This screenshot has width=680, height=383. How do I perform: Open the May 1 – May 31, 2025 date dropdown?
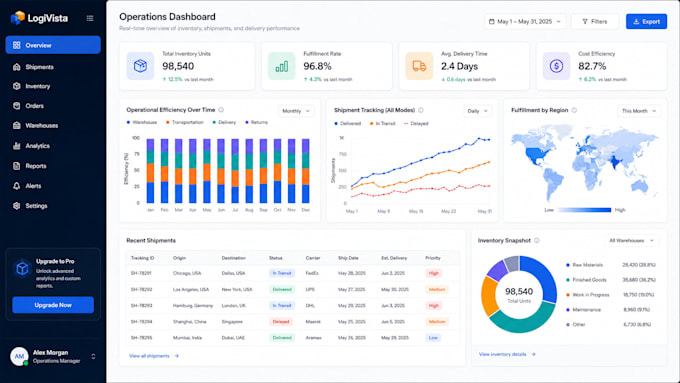(x=525, y=21)
